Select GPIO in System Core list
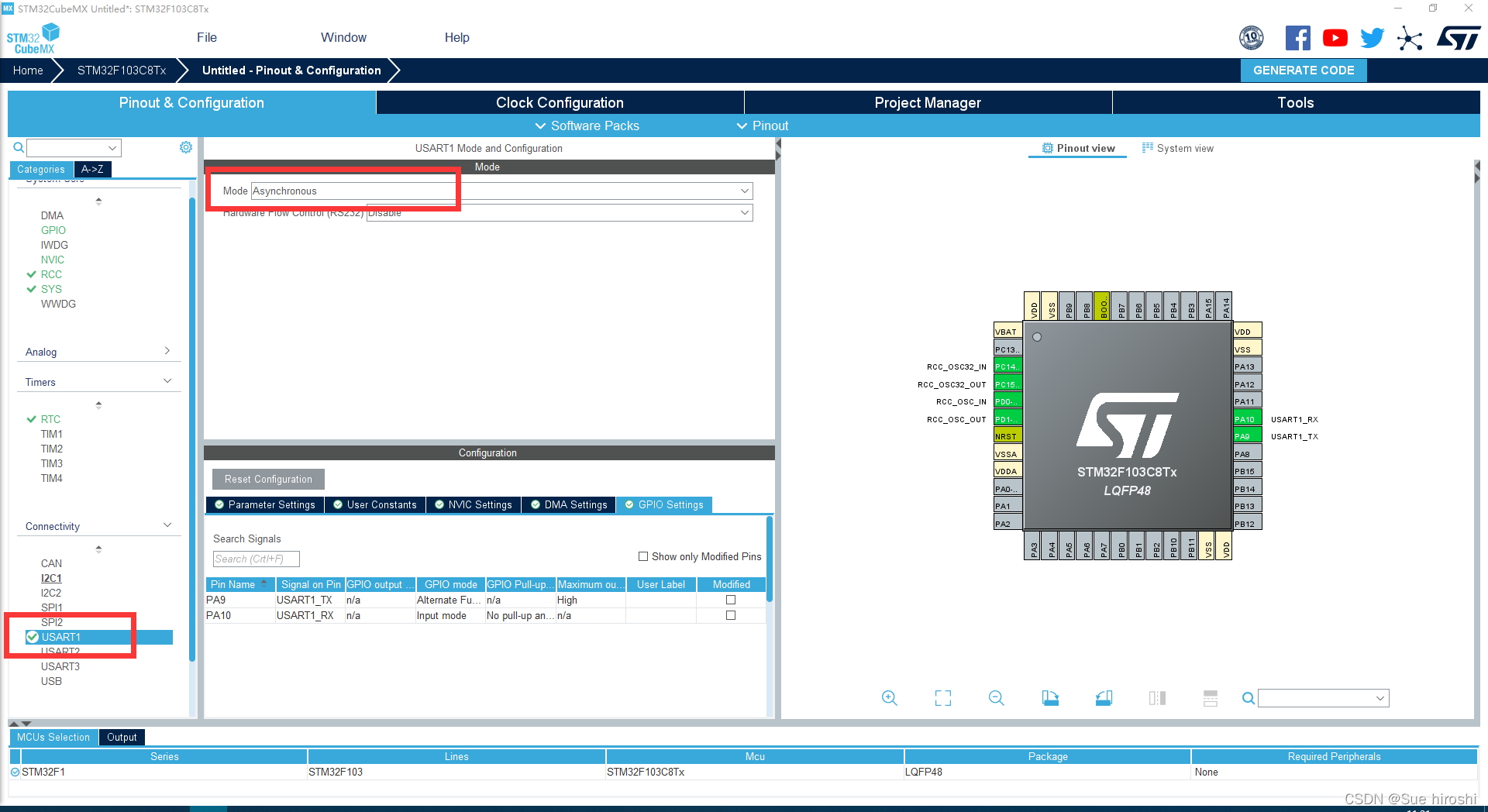 pos(53,230)
